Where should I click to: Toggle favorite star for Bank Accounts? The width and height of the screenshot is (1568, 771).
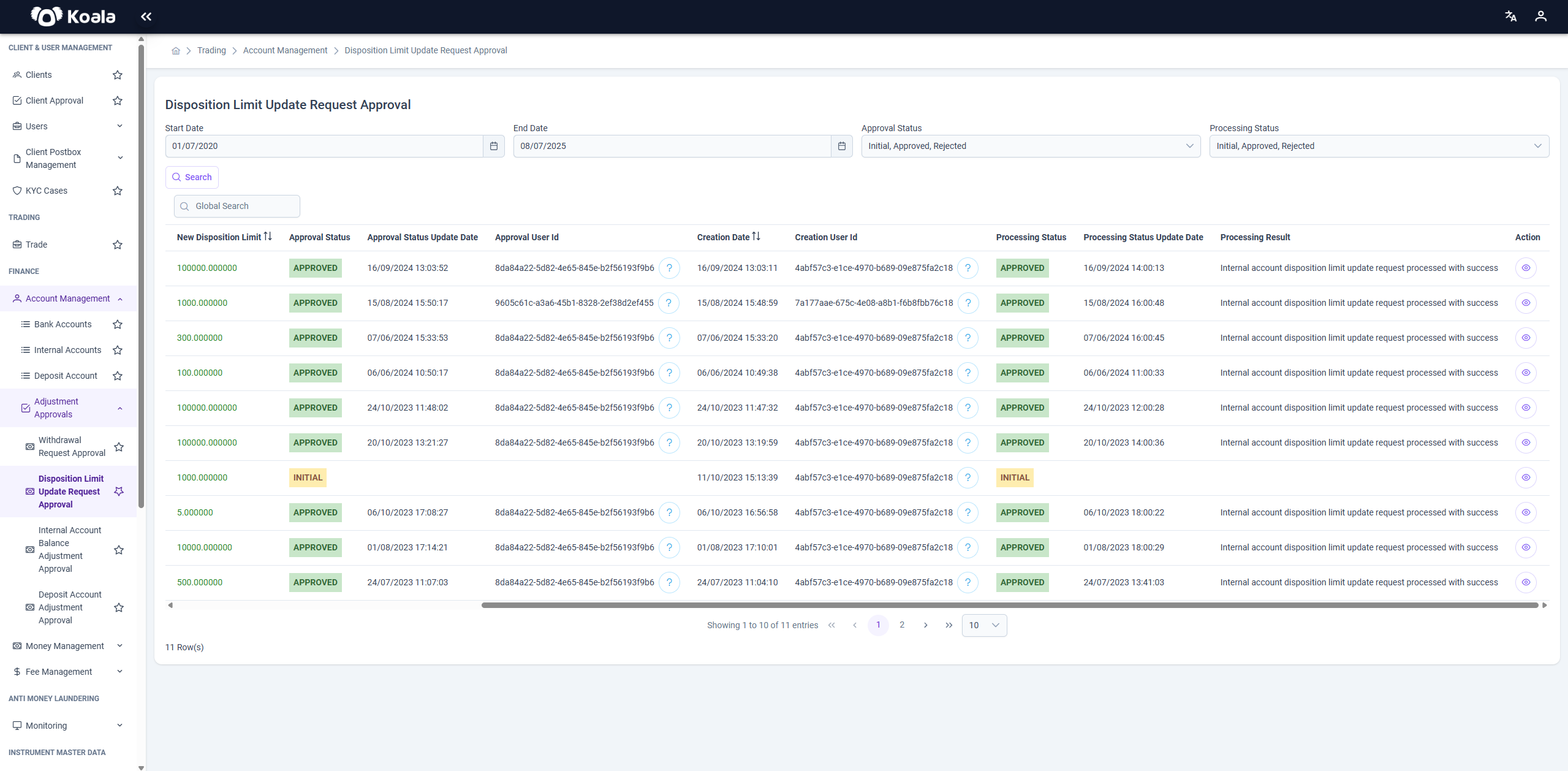click(118, 324)
